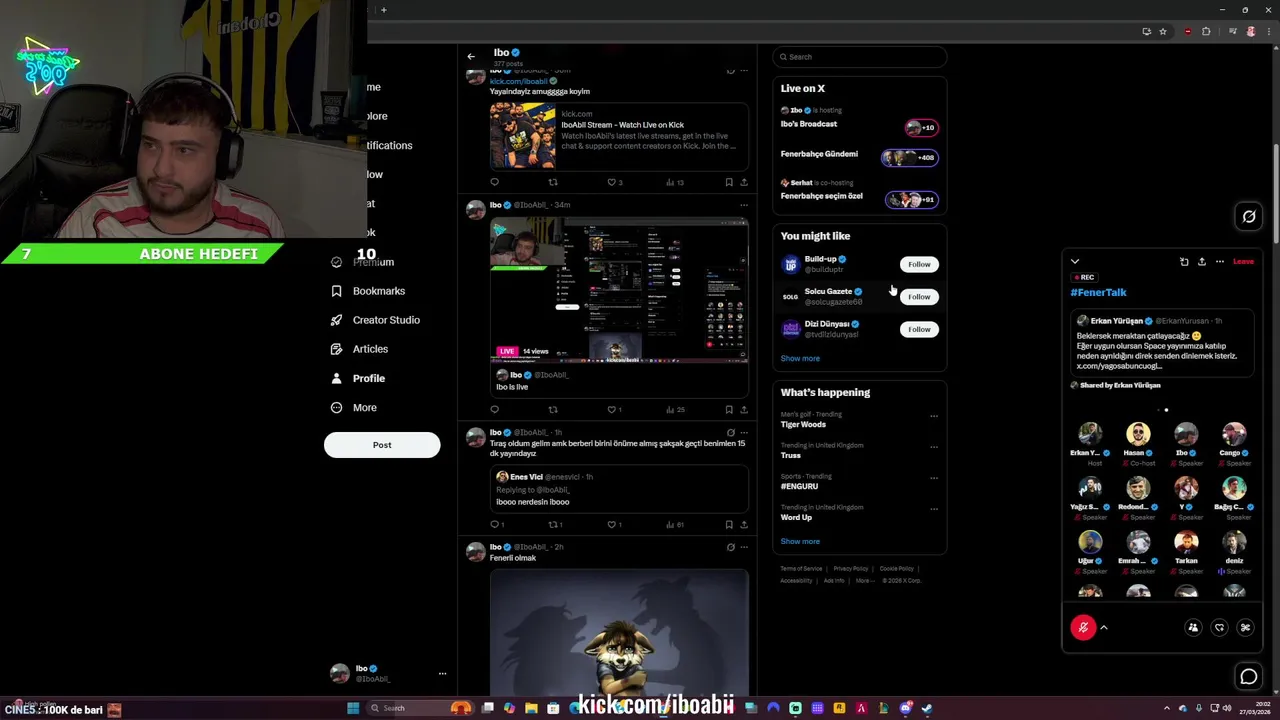Image resolution: width=1280 pixels, height=720 pixels.
Task: Open the kick.com IboAbil Stream link card
Action: 619,135
